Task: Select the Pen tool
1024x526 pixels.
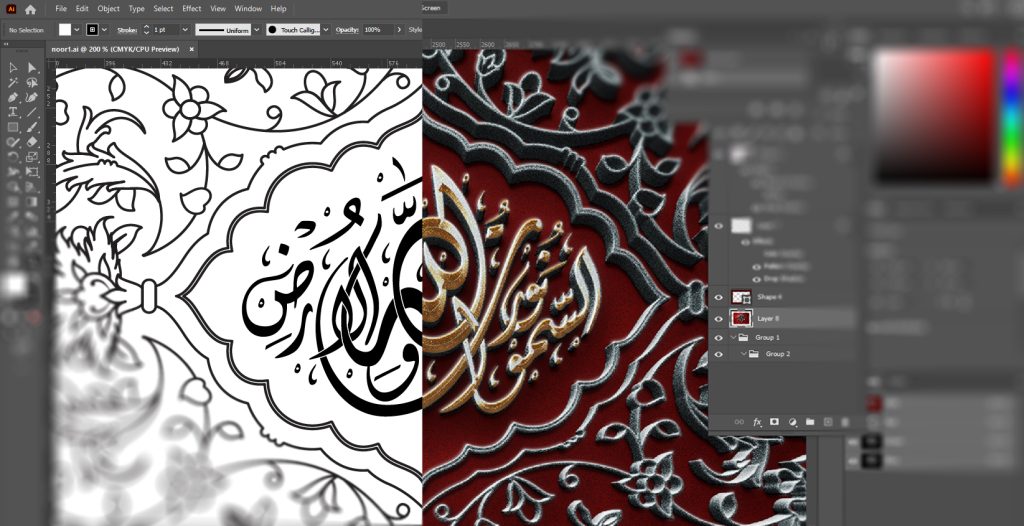Action: coord(13,98)
